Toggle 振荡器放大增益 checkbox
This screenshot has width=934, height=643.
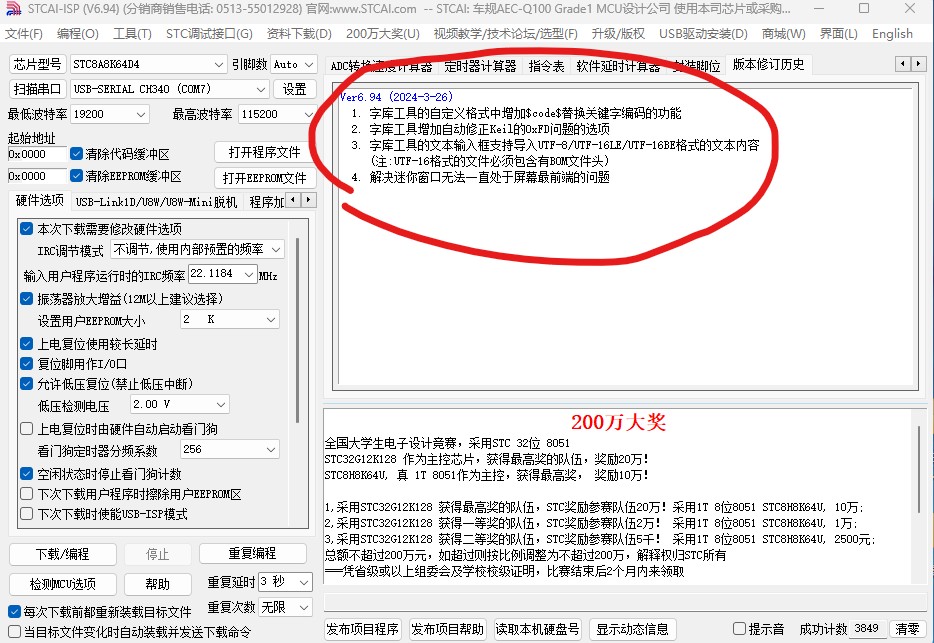[x=26, y=299]
